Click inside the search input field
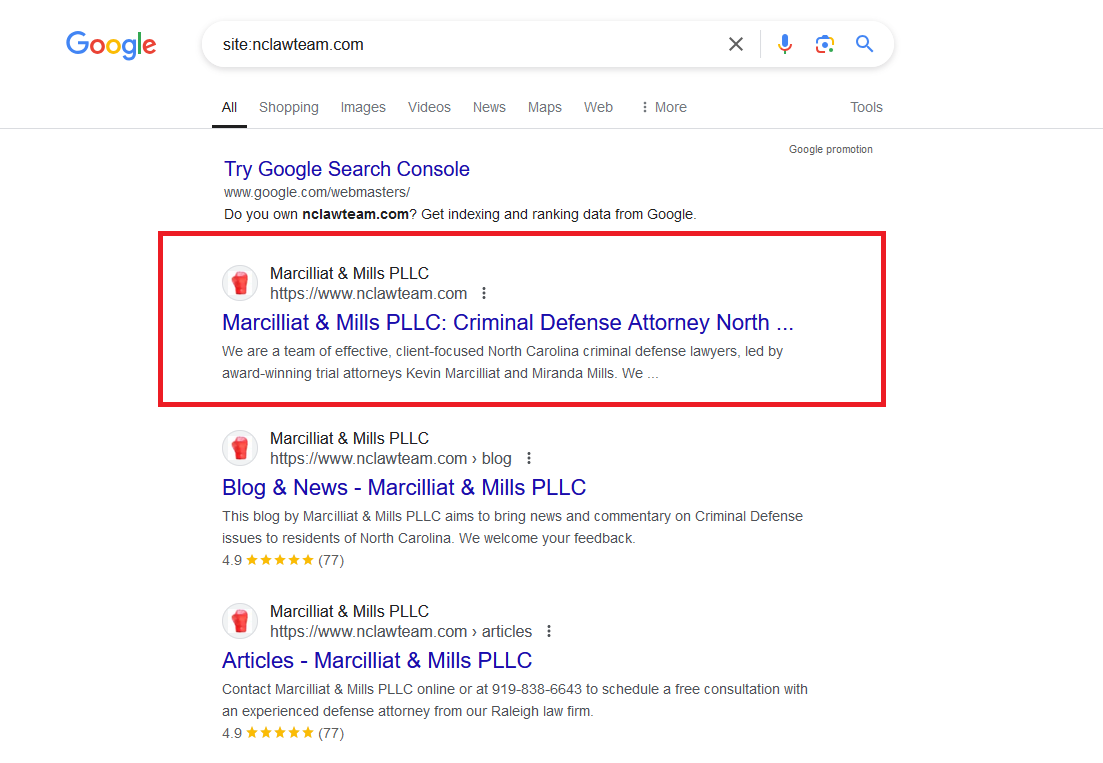Screen dimensions: 1103x763 450,43
